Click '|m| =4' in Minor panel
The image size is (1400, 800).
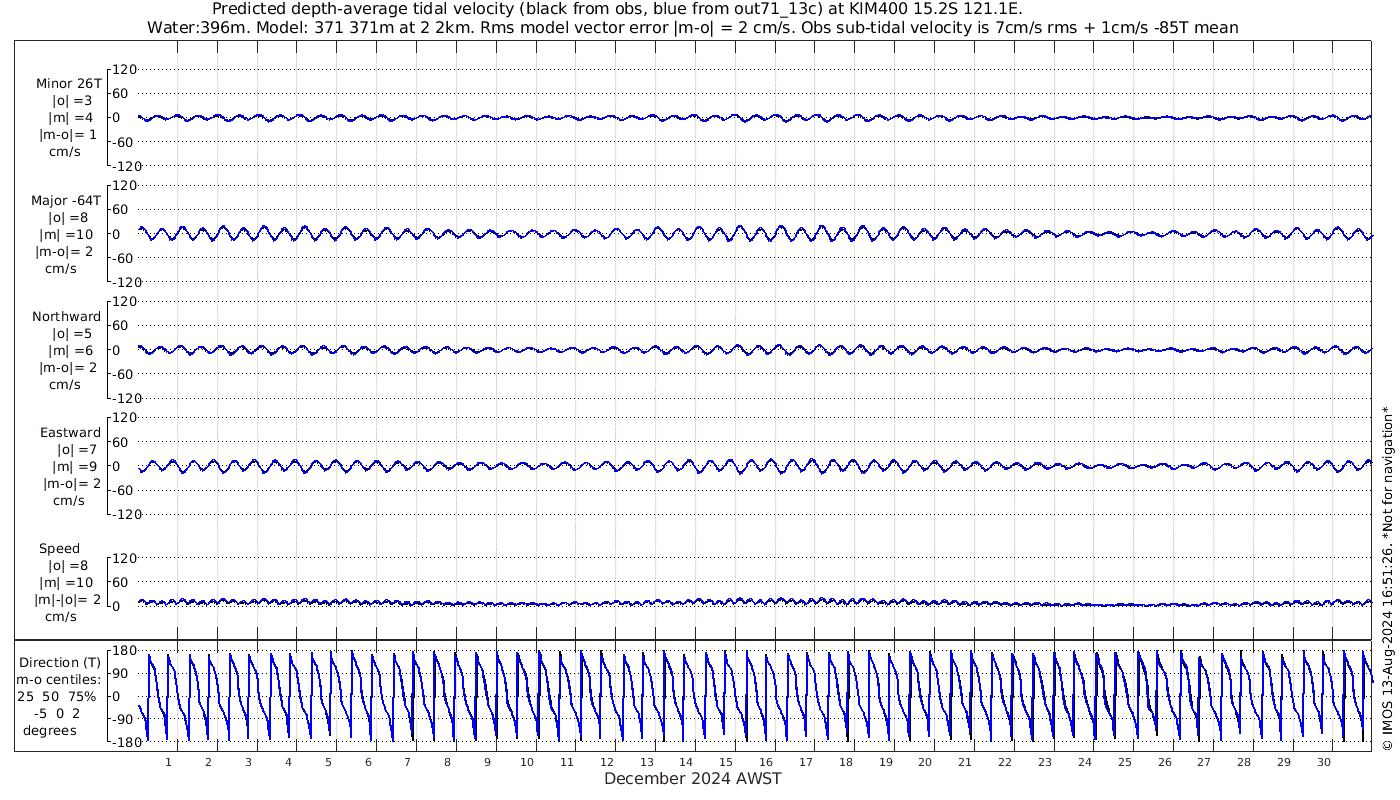(x=71, y=118)
